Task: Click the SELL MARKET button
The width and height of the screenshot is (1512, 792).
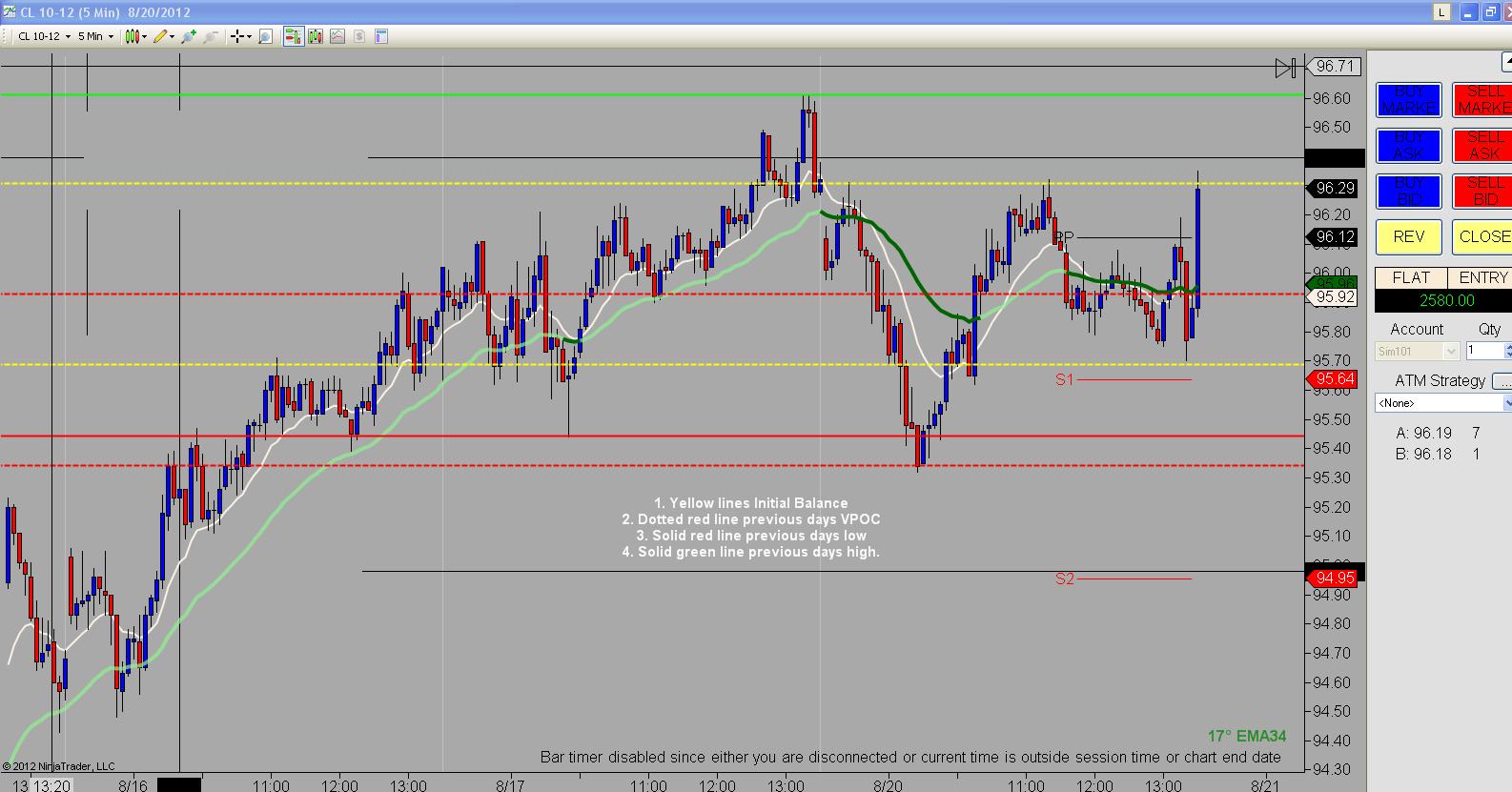Action: pyautogui.click(x=1483, y=100)
